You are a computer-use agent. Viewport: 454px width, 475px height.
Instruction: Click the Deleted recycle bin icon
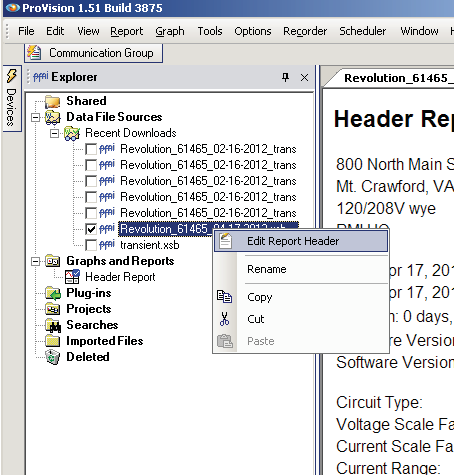(x=53, y=357)
